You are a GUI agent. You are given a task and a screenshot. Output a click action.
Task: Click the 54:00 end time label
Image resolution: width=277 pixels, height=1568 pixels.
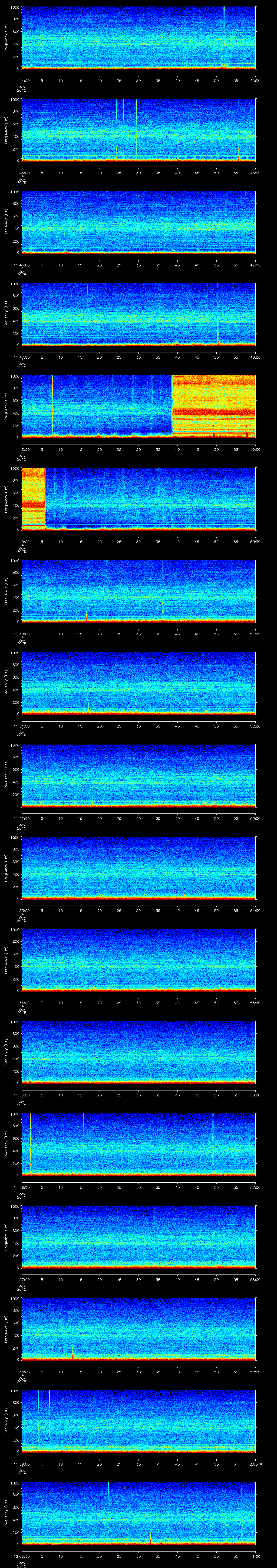point(255,910)
